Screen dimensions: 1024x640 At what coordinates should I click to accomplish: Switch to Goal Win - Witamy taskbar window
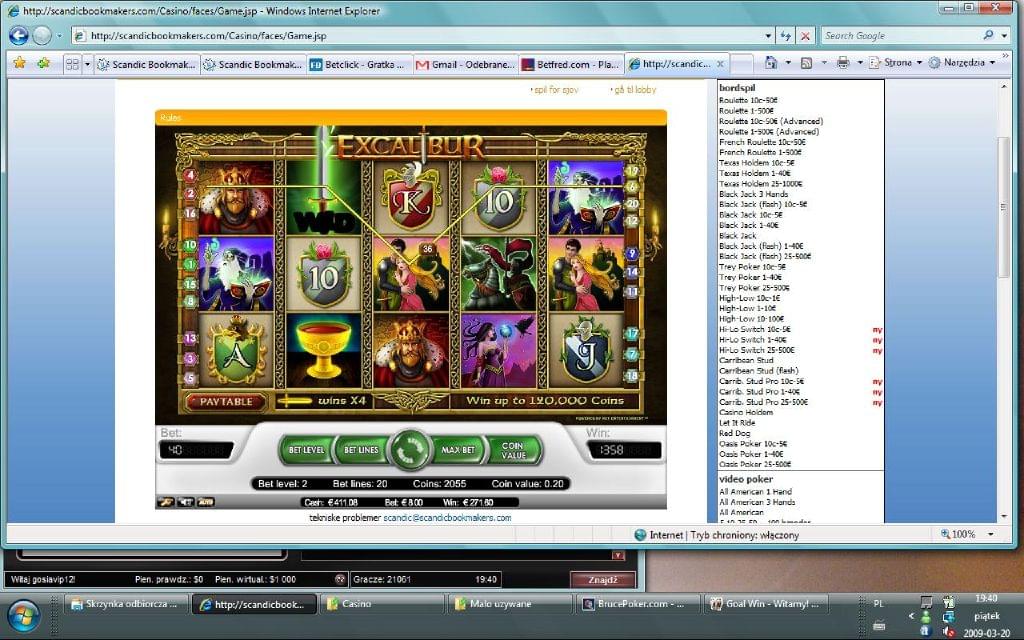[767, 604]
